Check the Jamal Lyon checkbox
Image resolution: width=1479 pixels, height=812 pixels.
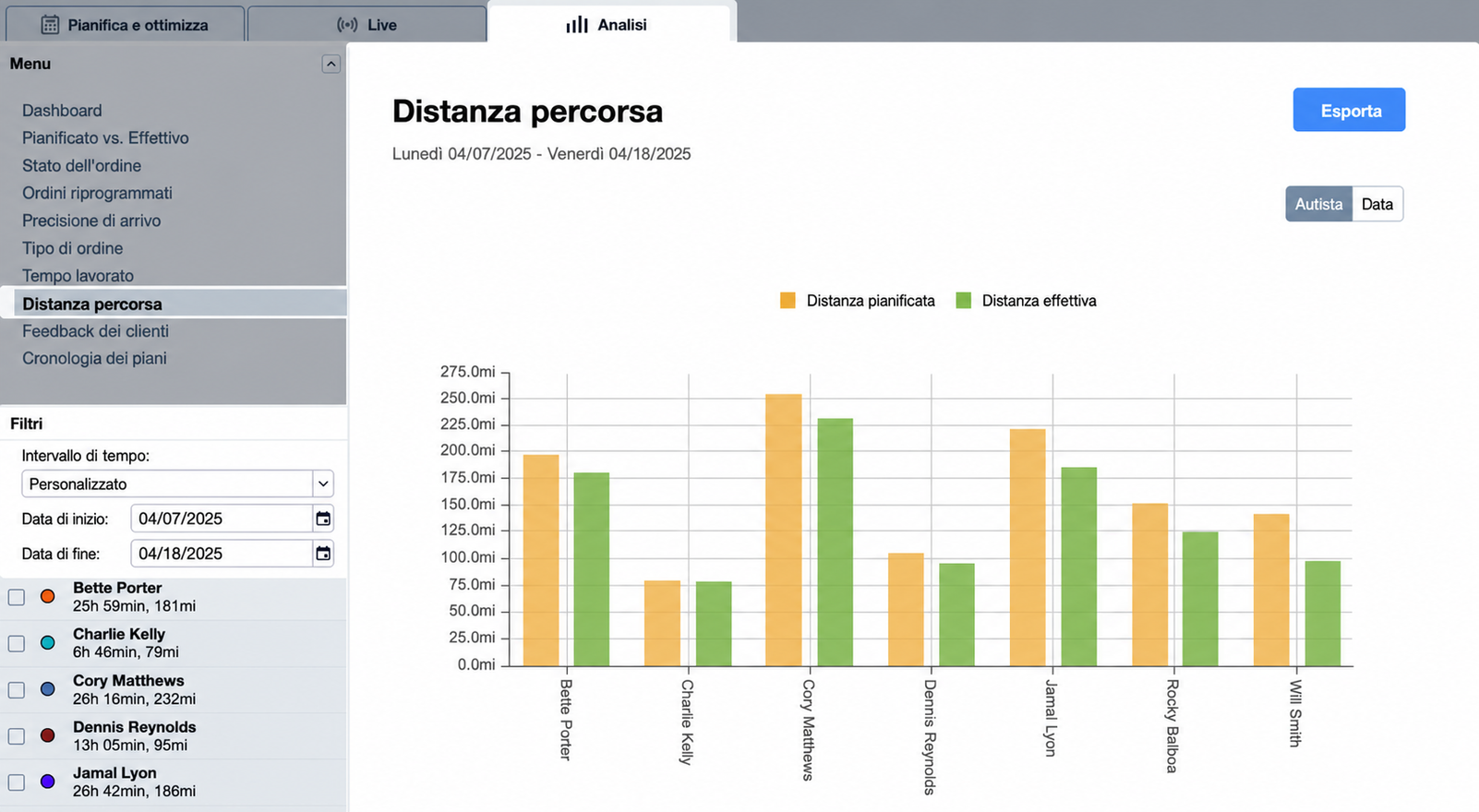pos(17,782)
